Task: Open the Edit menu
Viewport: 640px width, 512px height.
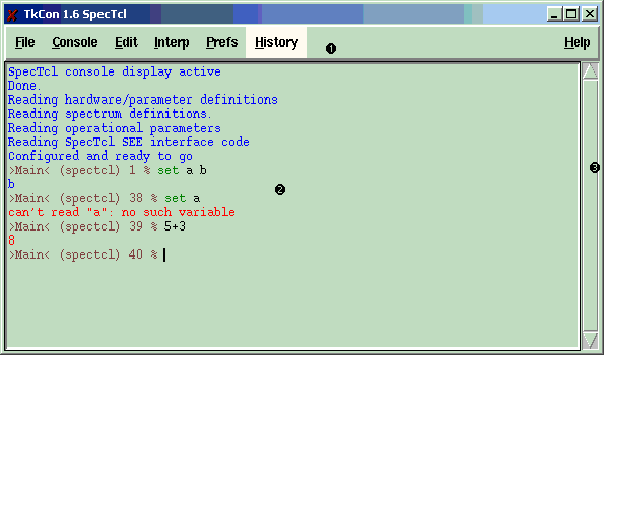Action: coord(126,42)
